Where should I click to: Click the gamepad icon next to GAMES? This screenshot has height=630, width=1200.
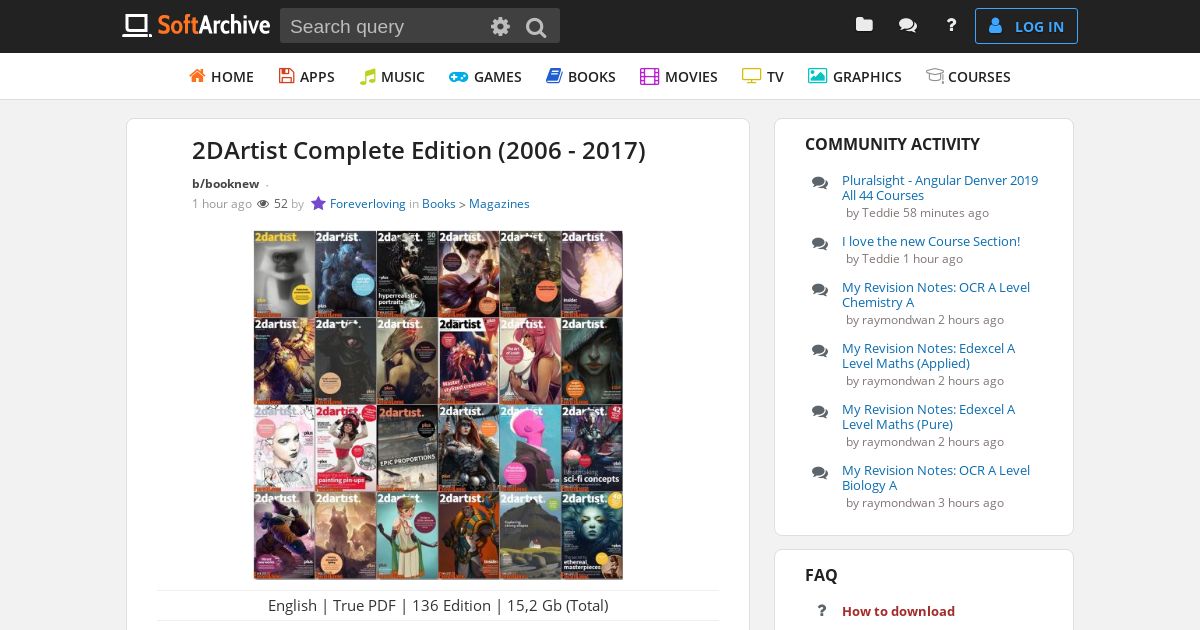click(458, 76)
